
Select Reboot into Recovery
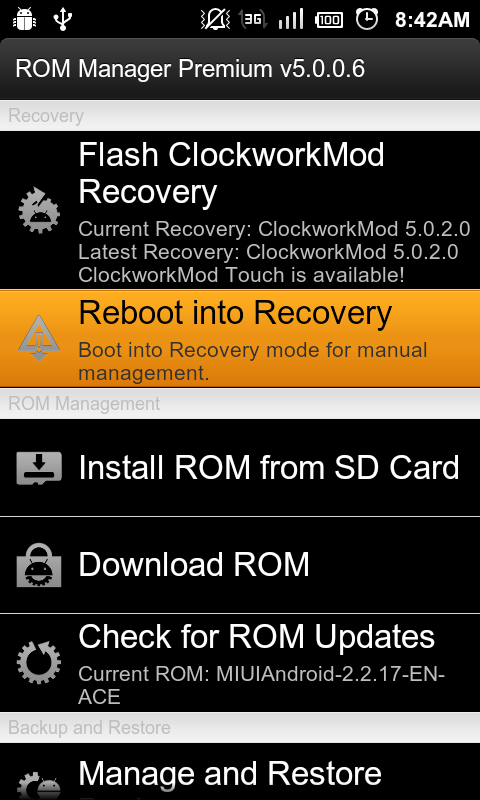tap(240, 338)
